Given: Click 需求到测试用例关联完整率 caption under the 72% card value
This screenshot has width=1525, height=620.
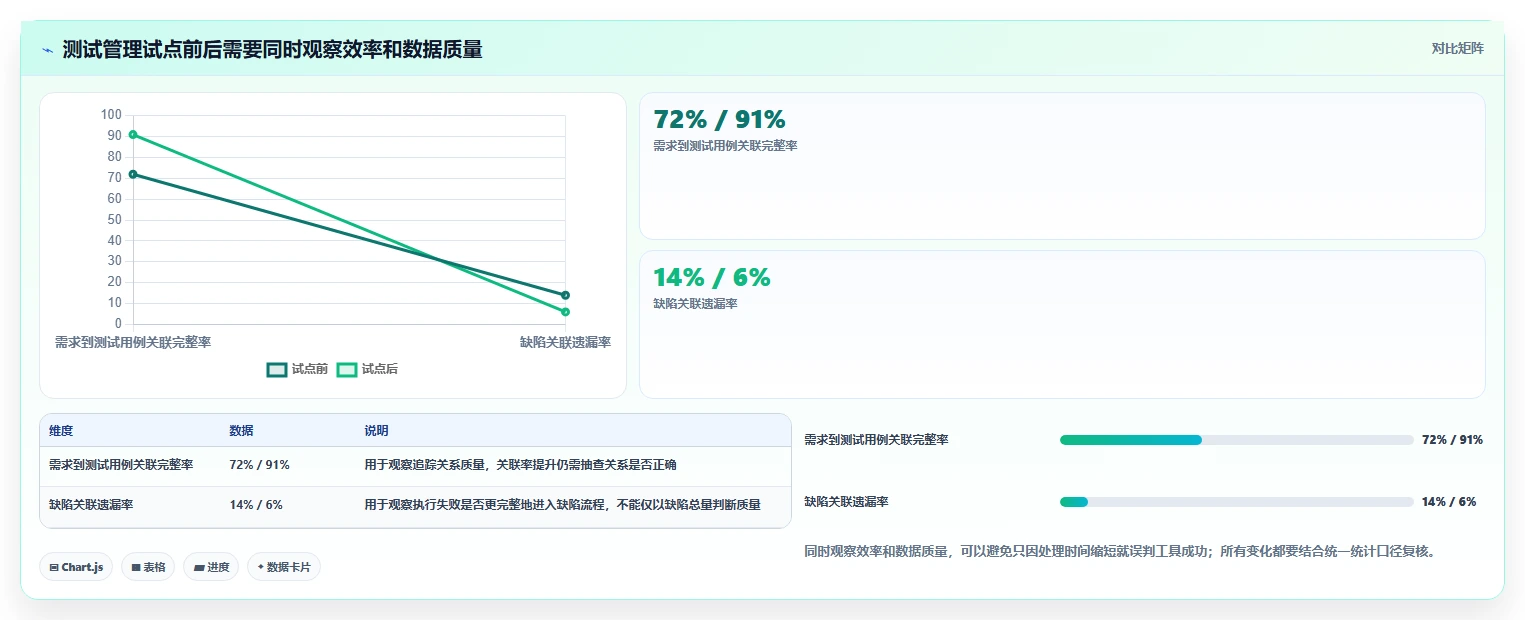Looking at the screenshot, I should (x=725, y=146).
